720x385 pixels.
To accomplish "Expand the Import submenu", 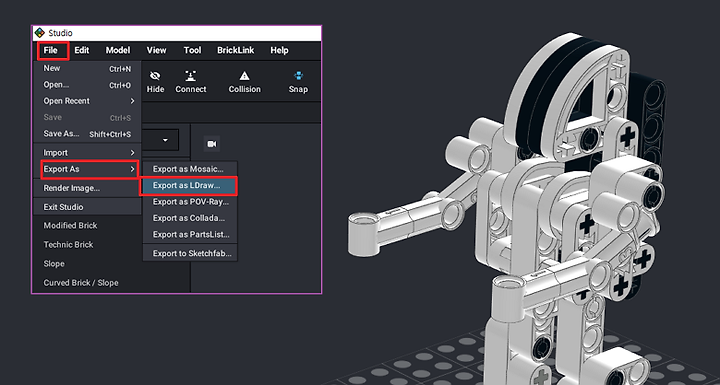I will point(87,153).
